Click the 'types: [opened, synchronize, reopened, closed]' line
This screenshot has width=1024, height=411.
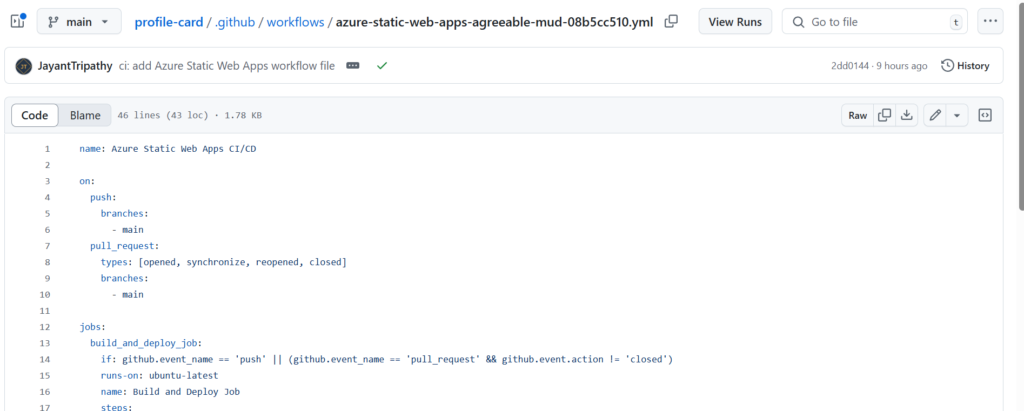(223, 262)
